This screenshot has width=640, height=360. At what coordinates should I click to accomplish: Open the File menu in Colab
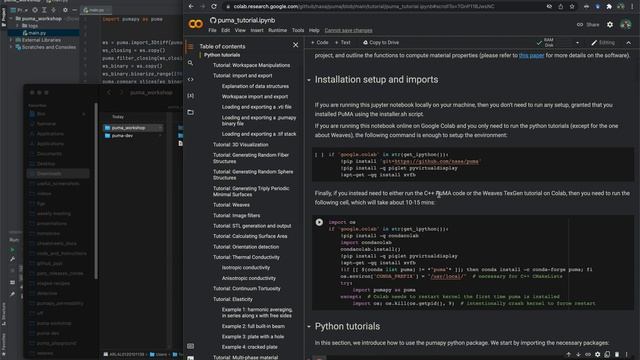[x=212, y=30]
